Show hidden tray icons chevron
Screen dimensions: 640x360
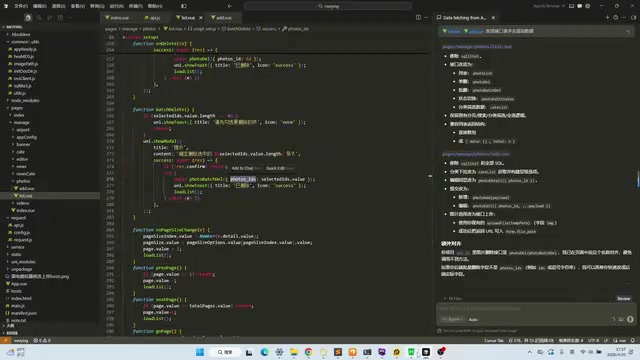point(529,352)
